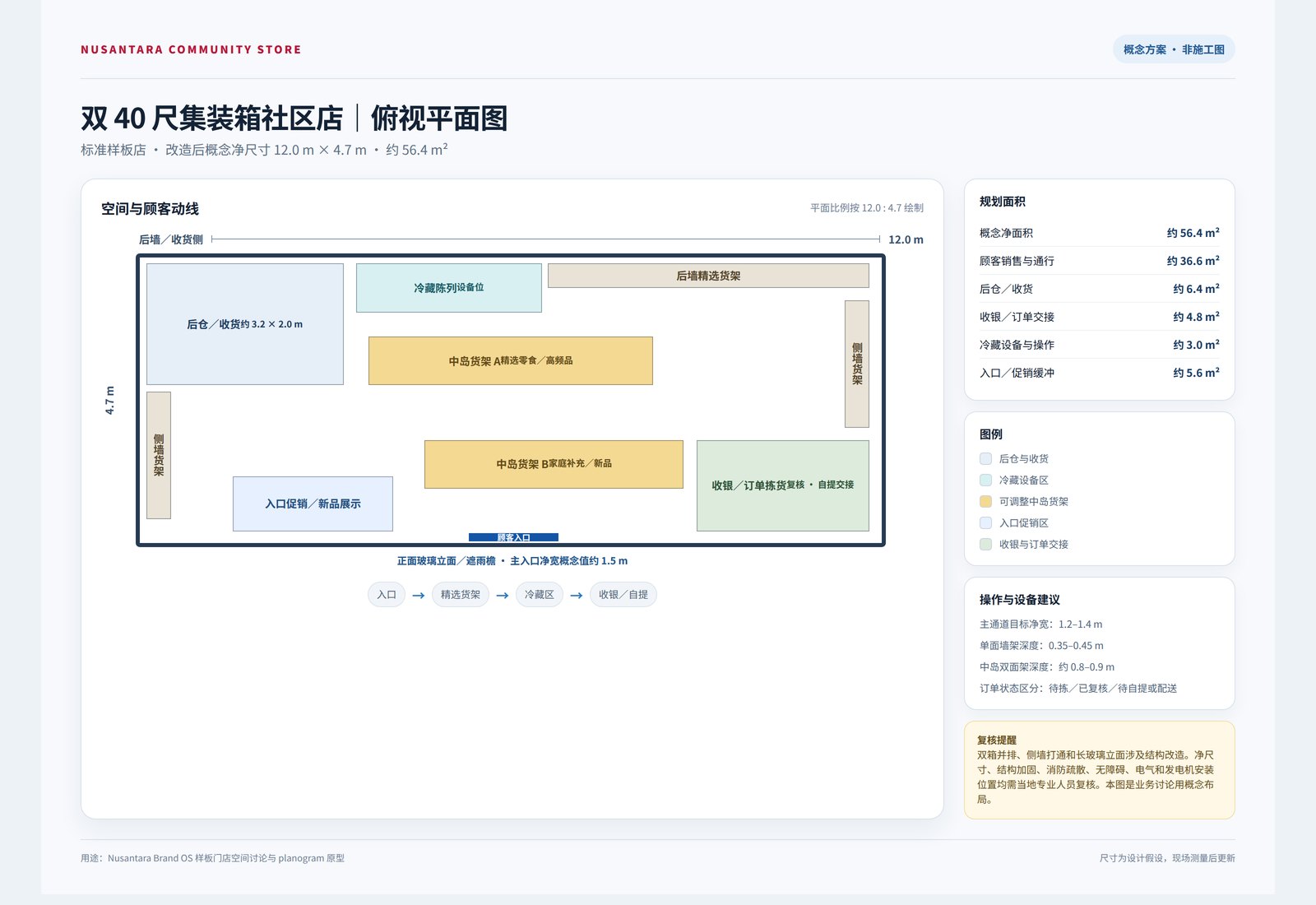Click the 复核提醒 notice heading
Image resolution: width=1316 pixels, height=905 pixels.
pyautogui.click(x=997, y=740)
